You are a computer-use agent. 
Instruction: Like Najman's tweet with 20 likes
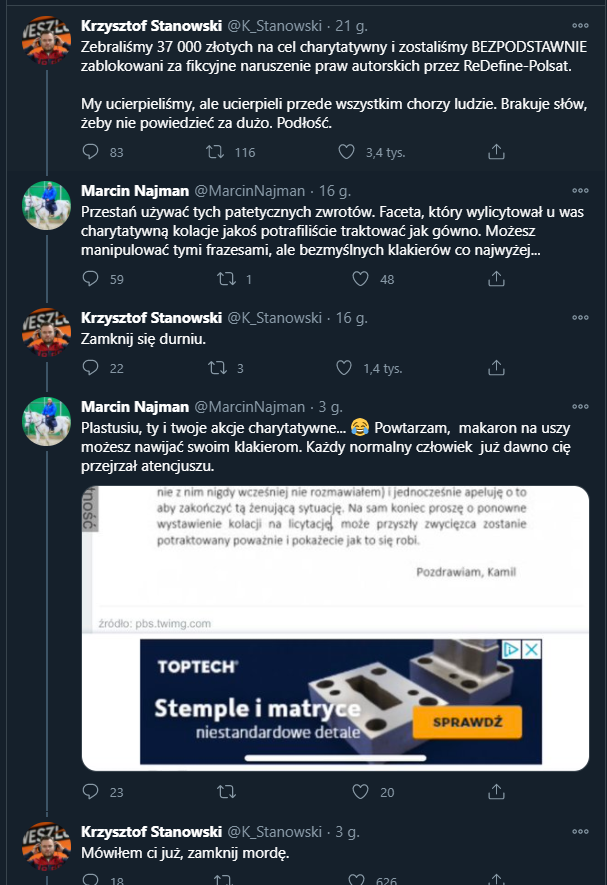coord(346,792)
